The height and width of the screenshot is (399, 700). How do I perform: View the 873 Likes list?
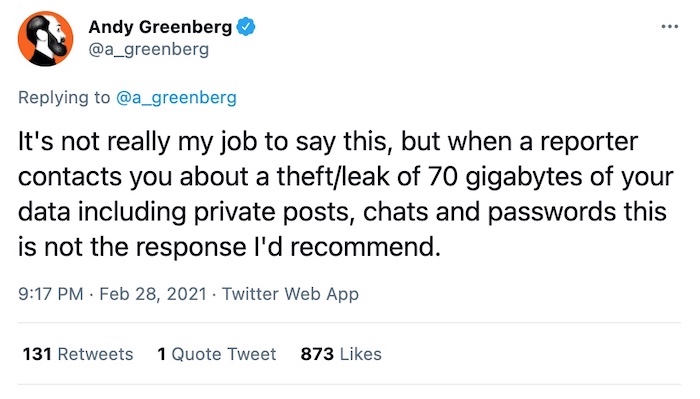341,354
